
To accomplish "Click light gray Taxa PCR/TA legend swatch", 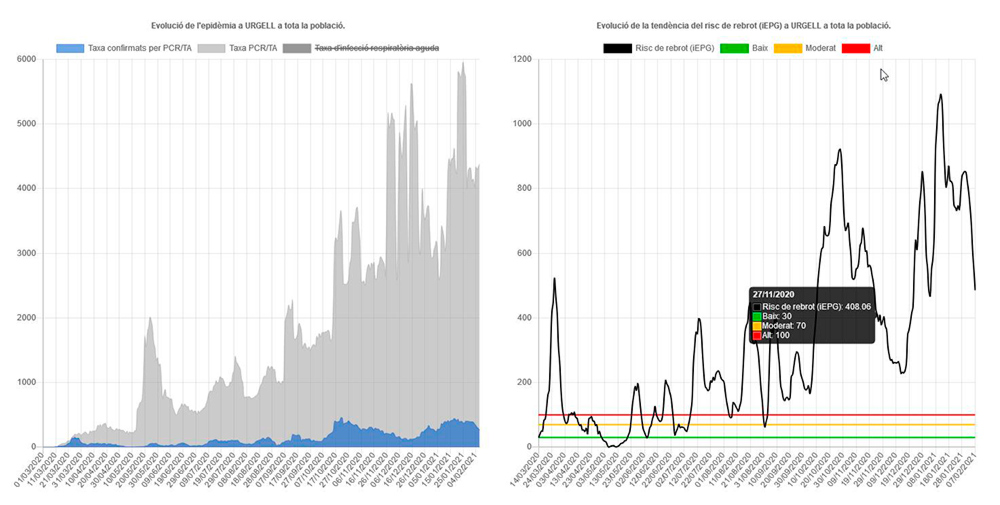I will [213, 48].
